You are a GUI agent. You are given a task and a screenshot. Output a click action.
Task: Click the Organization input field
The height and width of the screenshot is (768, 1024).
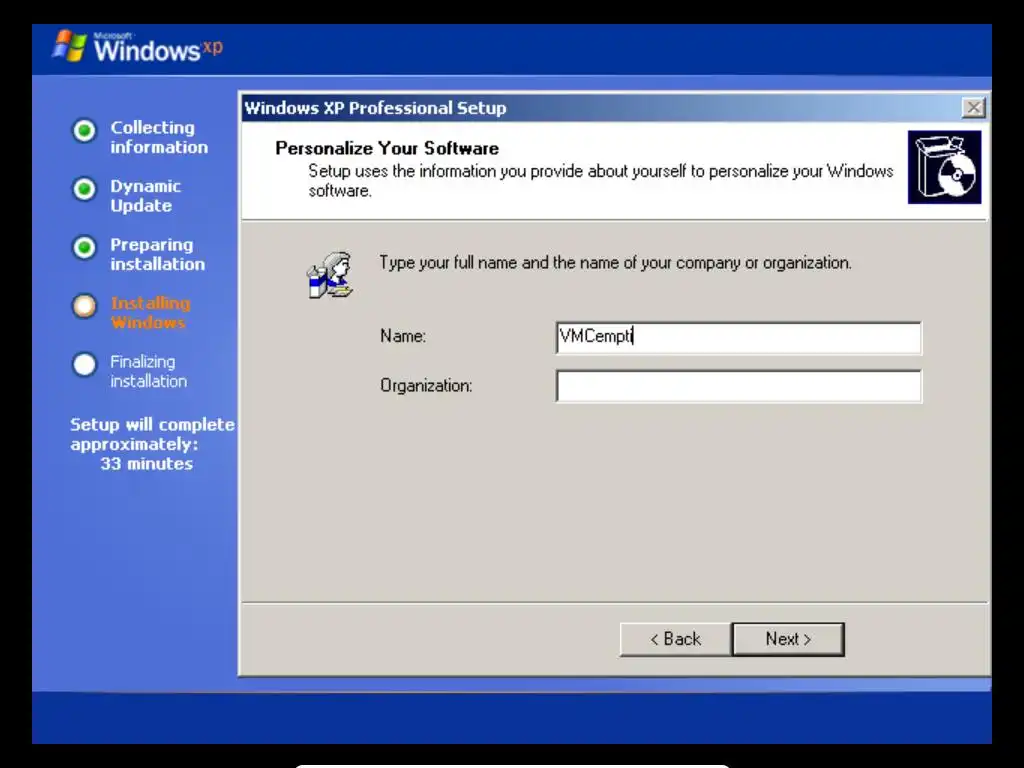point(739,386)
